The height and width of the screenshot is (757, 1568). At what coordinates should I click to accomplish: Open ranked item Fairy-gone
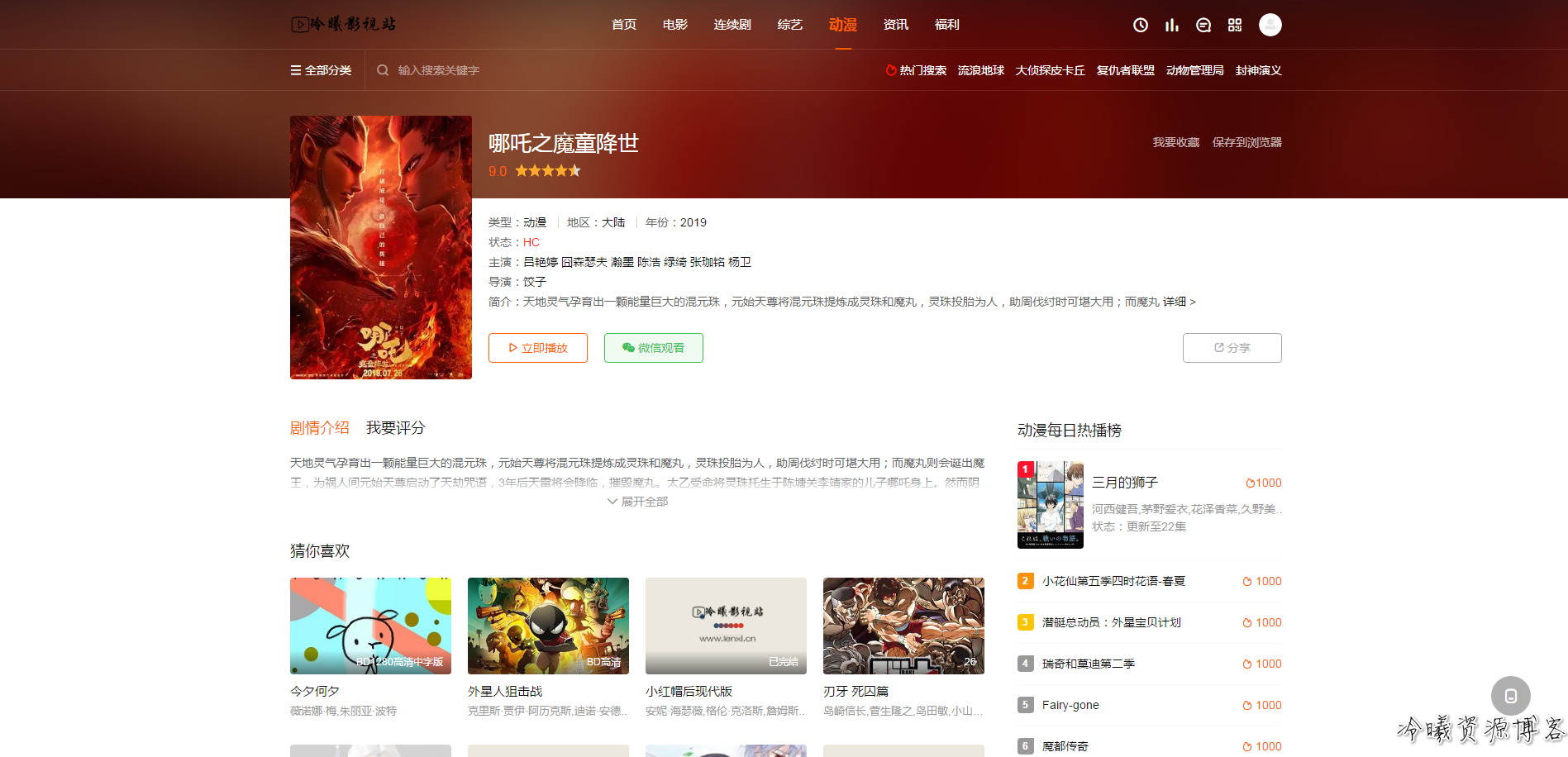coord(1070,705)
